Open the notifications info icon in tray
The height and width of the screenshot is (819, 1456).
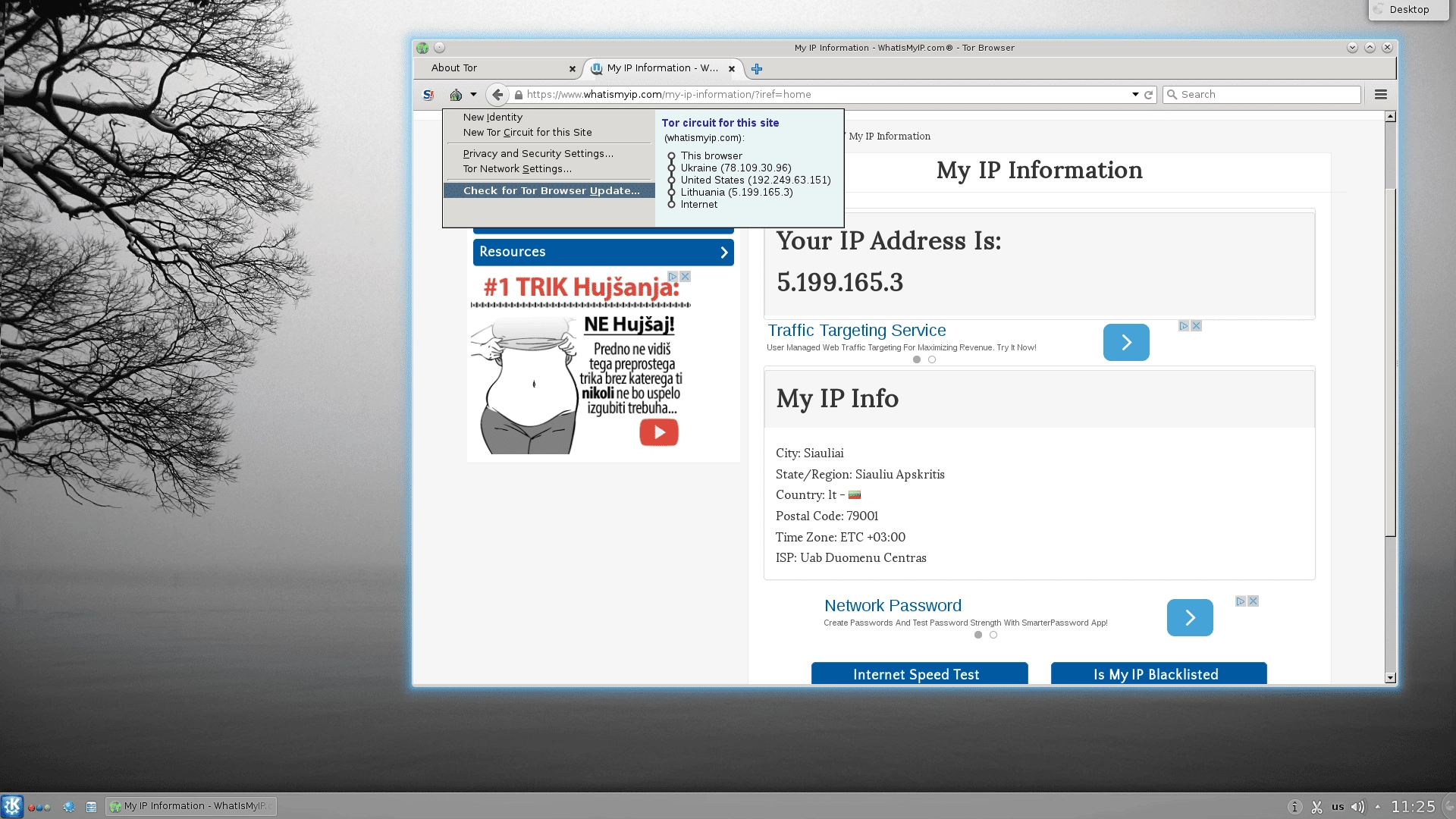(1295, 807)
